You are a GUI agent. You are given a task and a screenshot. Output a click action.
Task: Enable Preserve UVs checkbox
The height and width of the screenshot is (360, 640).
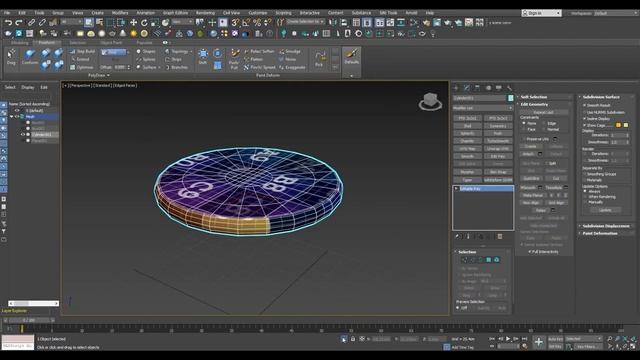point(524,139)
